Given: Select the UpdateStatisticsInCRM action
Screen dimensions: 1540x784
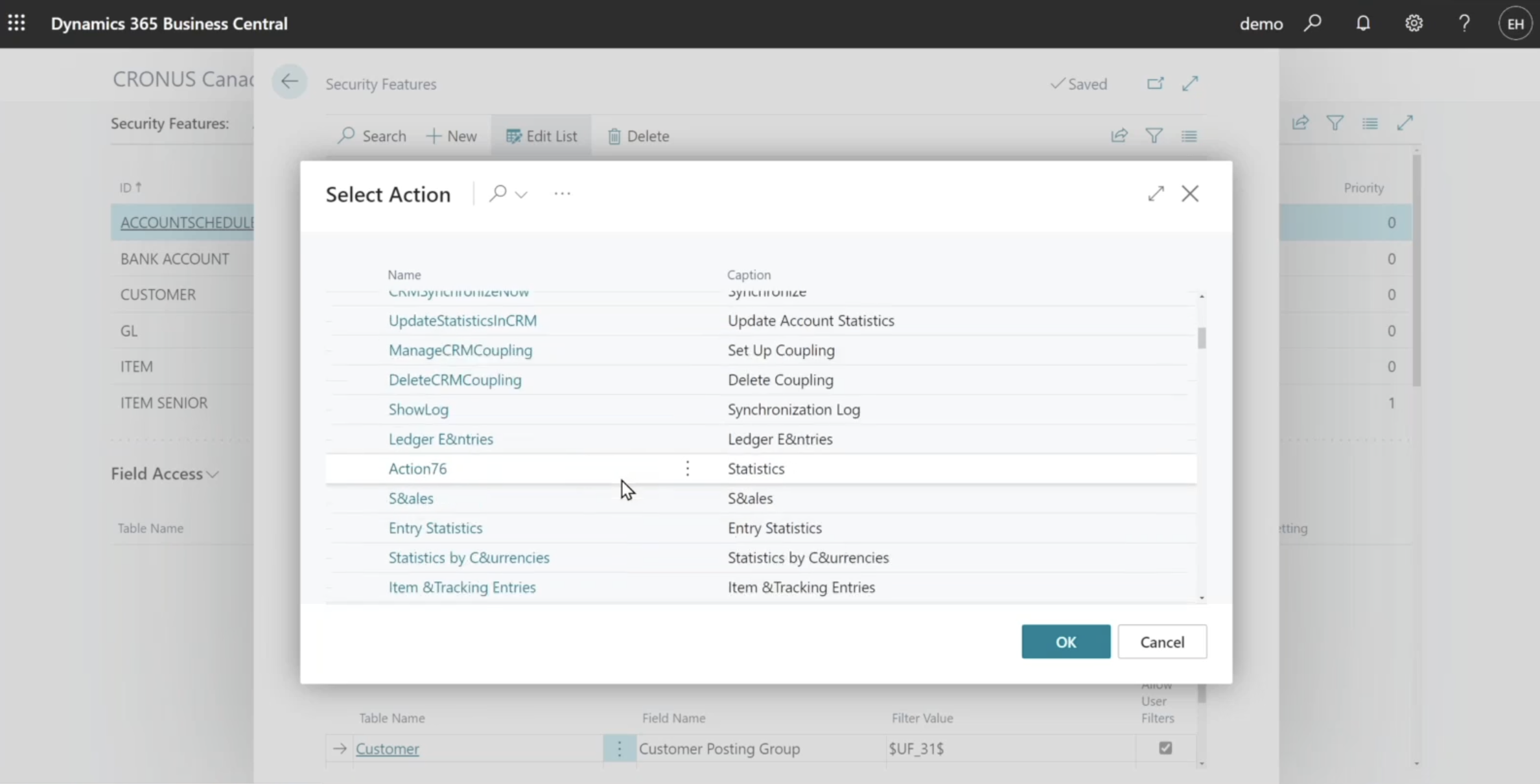Looking at the screenshot, I should [463, 320].
